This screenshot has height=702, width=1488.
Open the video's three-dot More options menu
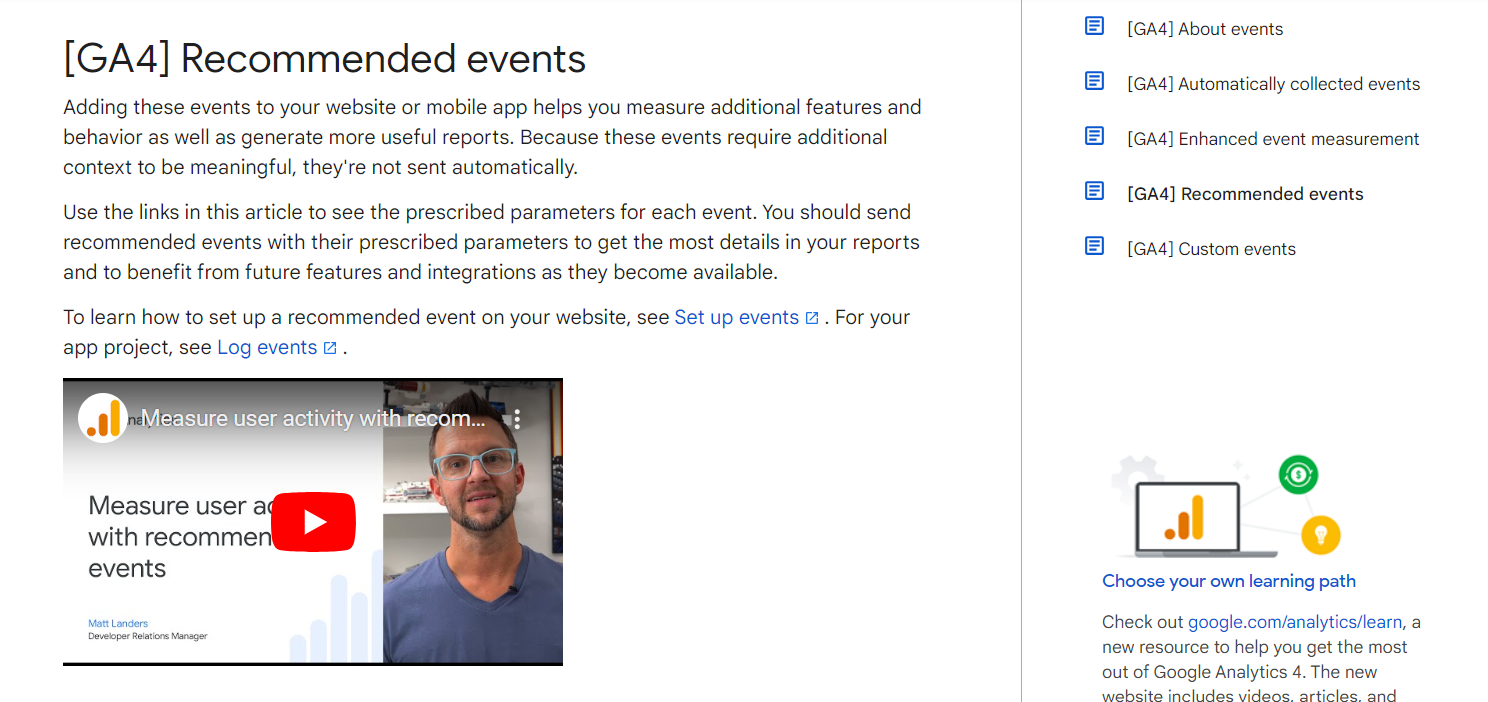pyautogui.click(x=516, y=419)
